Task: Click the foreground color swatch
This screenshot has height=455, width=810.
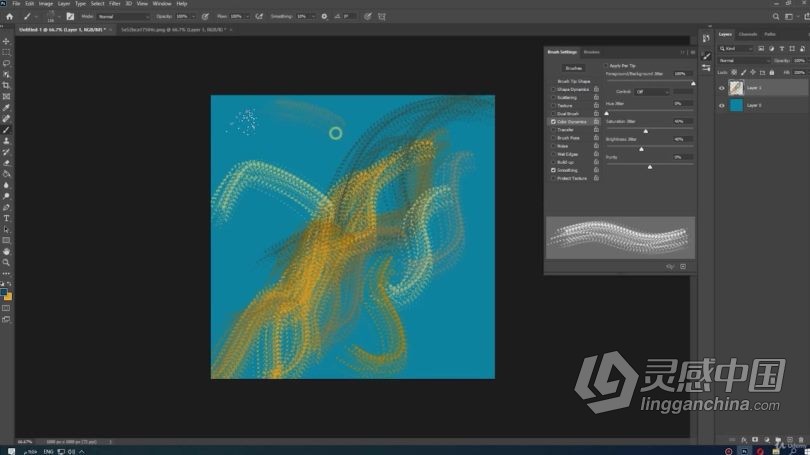Action: 4,292
